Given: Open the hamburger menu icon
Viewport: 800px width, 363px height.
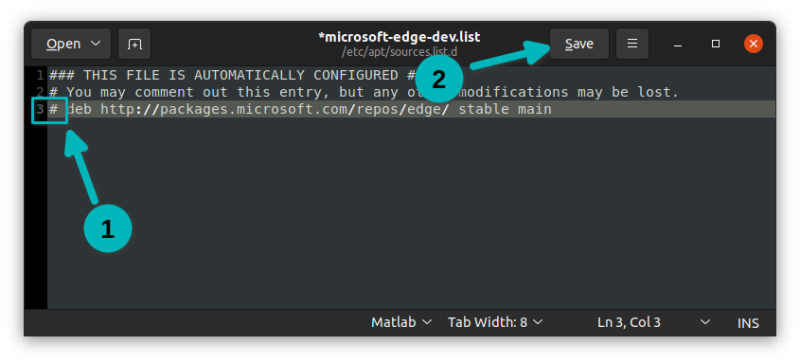Looking at the screenshot, I should click(632, 44).
